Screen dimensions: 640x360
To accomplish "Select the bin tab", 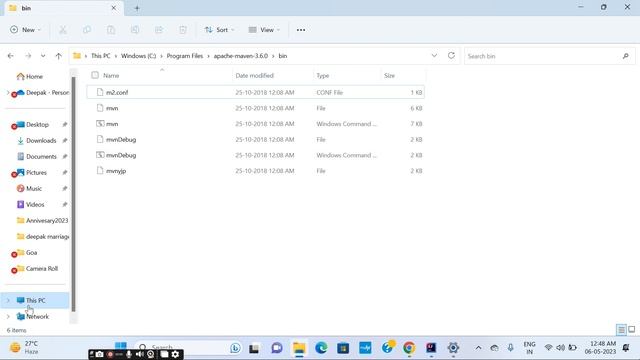I will point(64,8).
